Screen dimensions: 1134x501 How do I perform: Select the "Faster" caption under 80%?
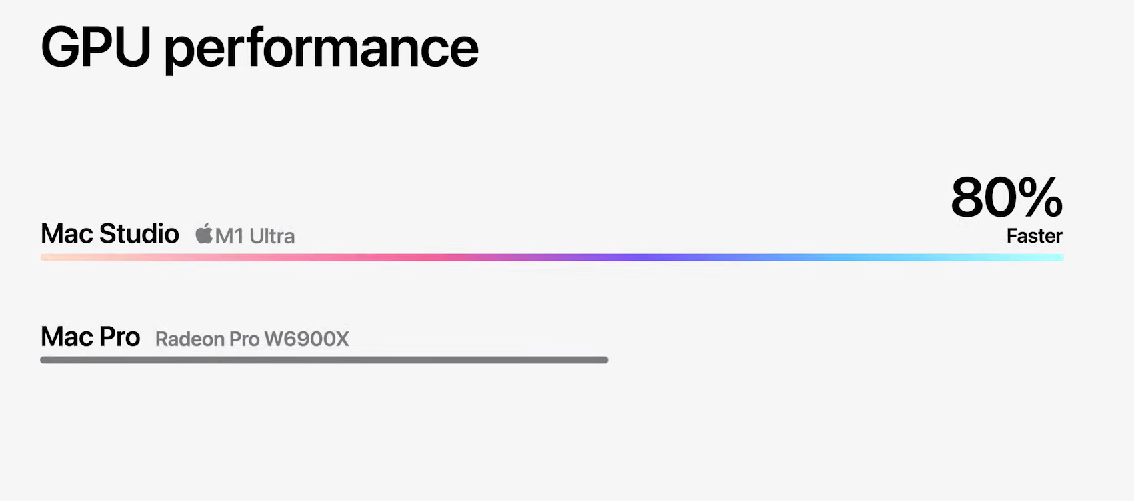click(x=1034, y=236)
